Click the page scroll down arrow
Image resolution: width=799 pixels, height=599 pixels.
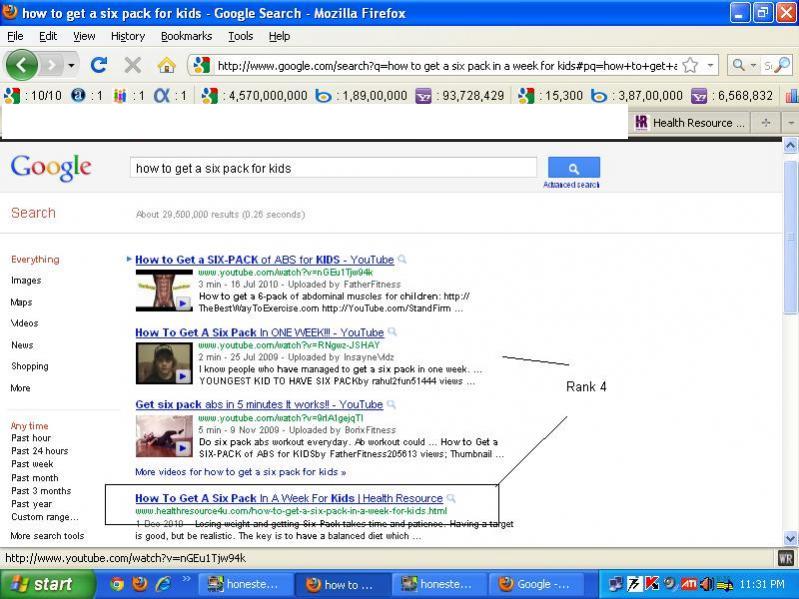(790, 538)
